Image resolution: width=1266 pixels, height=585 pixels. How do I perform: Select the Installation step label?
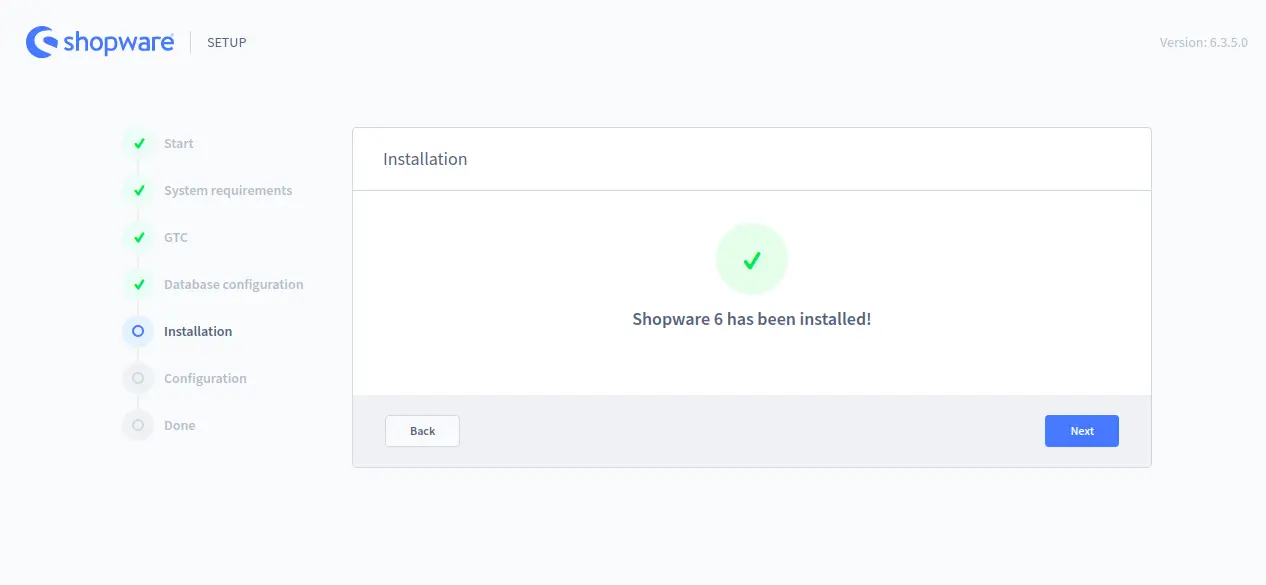[198, 331]
